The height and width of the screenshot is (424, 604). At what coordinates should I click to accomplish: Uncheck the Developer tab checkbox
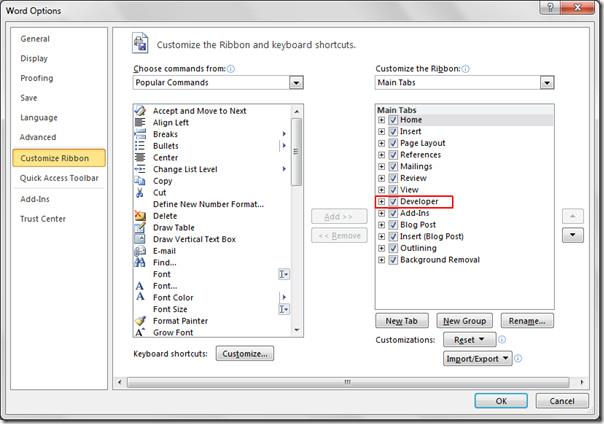393,202
